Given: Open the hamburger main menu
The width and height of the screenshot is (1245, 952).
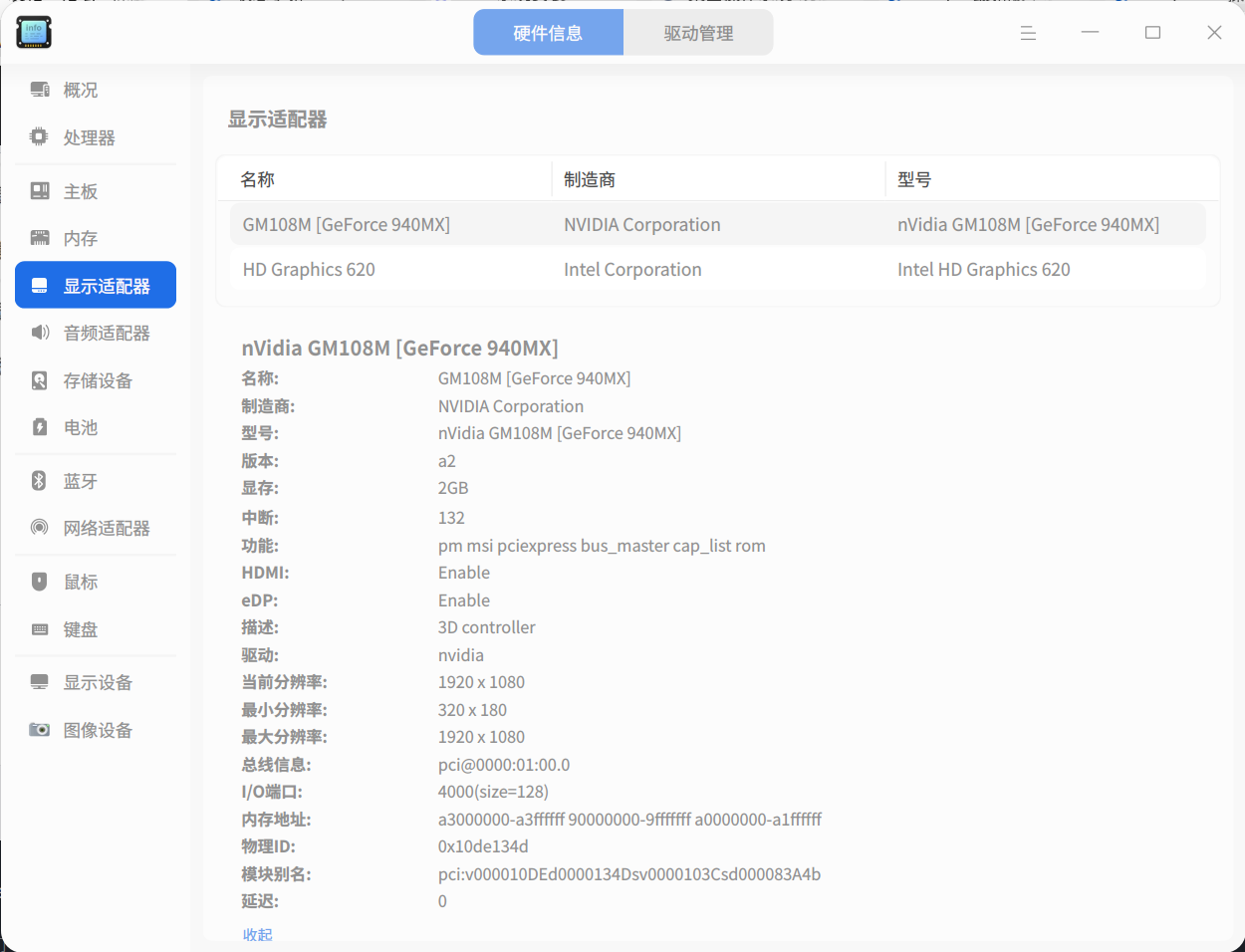Looking at the screenshot, I should 1028,33.
